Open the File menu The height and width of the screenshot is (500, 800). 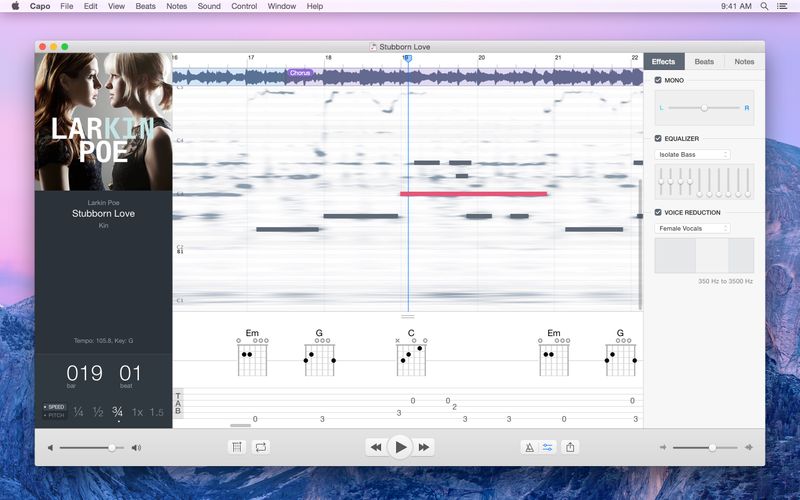(x=67, y=6)
